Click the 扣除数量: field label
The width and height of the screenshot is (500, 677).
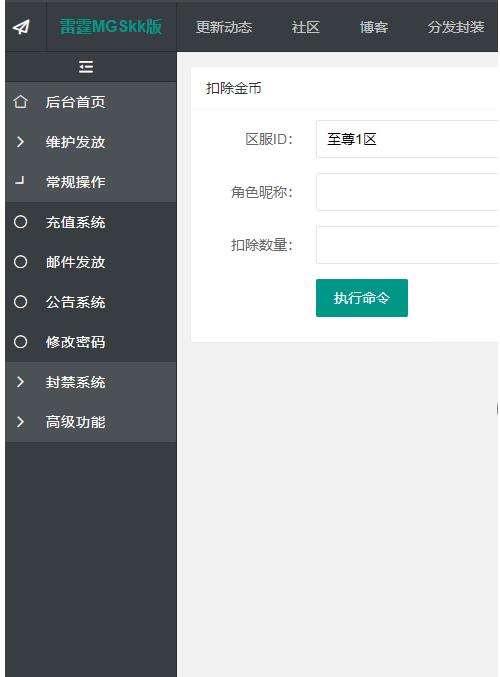262,245
